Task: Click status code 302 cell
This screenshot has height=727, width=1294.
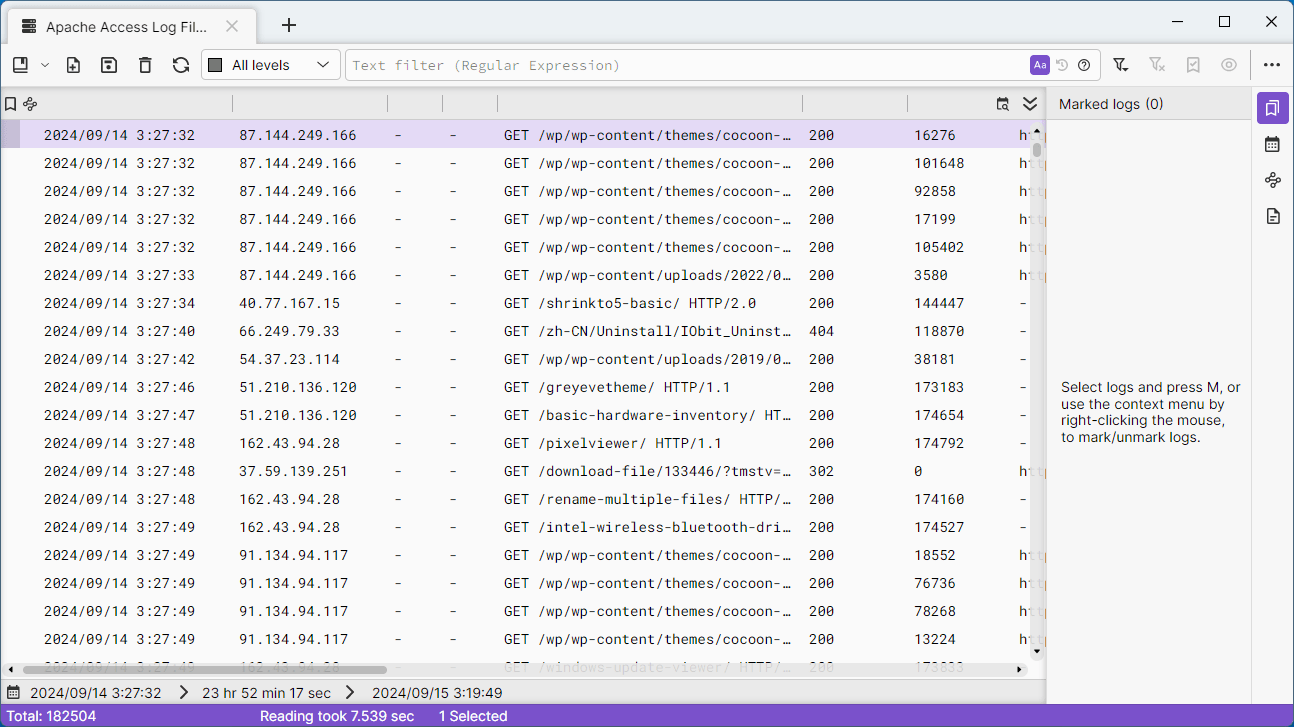Action: 821,471
